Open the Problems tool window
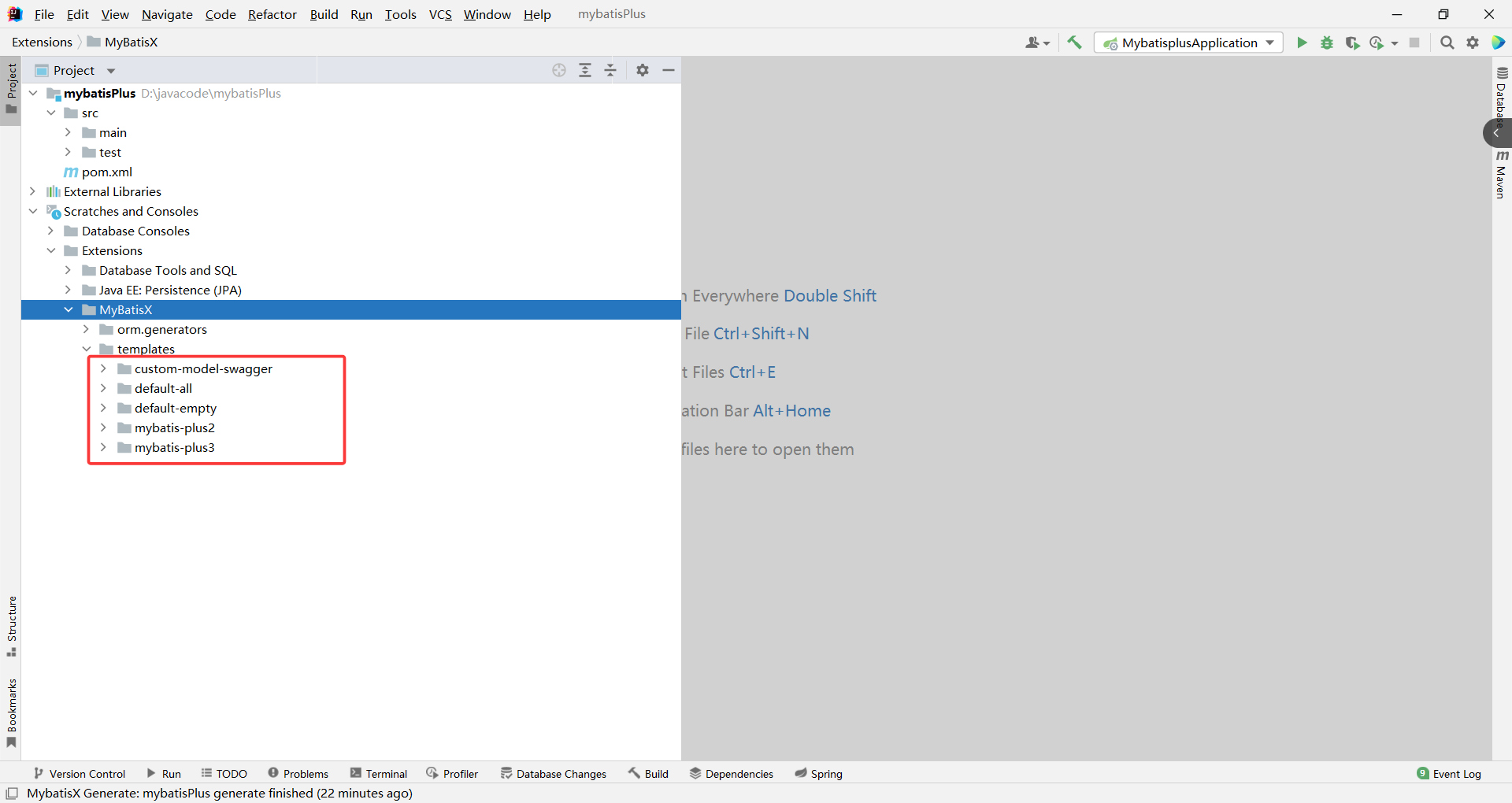The image size is (1512, 803). click(298, 774)
